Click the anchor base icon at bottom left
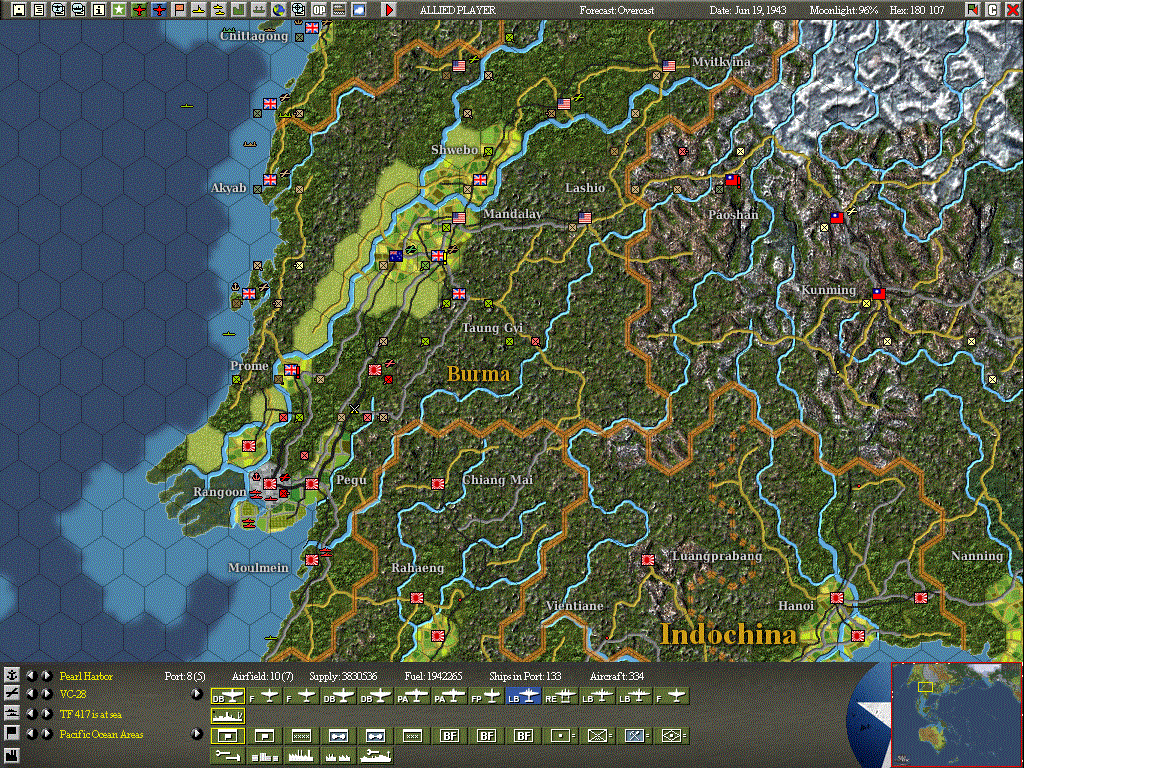 point(12,675)
